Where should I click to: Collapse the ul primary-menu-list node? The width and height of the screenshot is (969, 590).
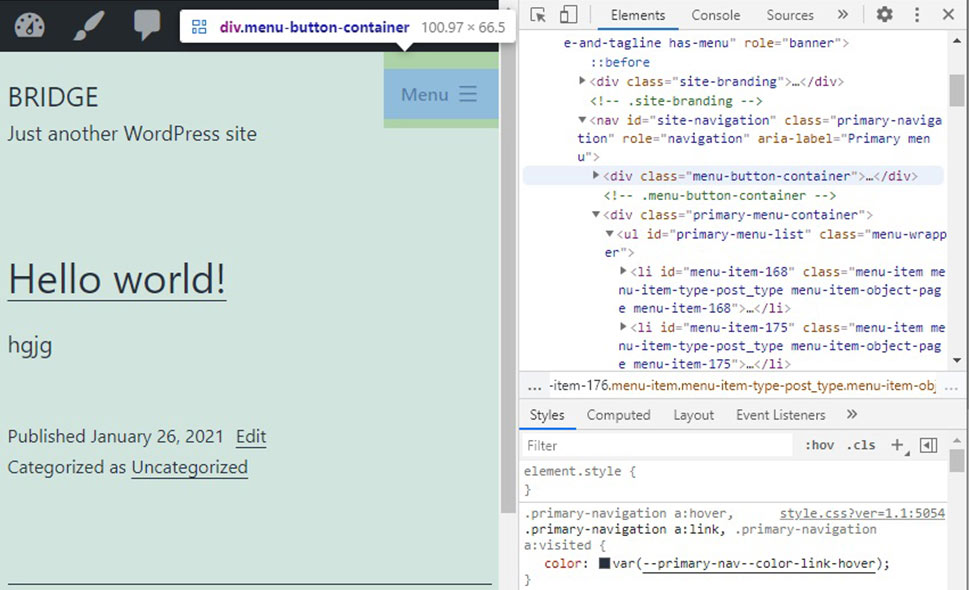click(x=609, y=234)
